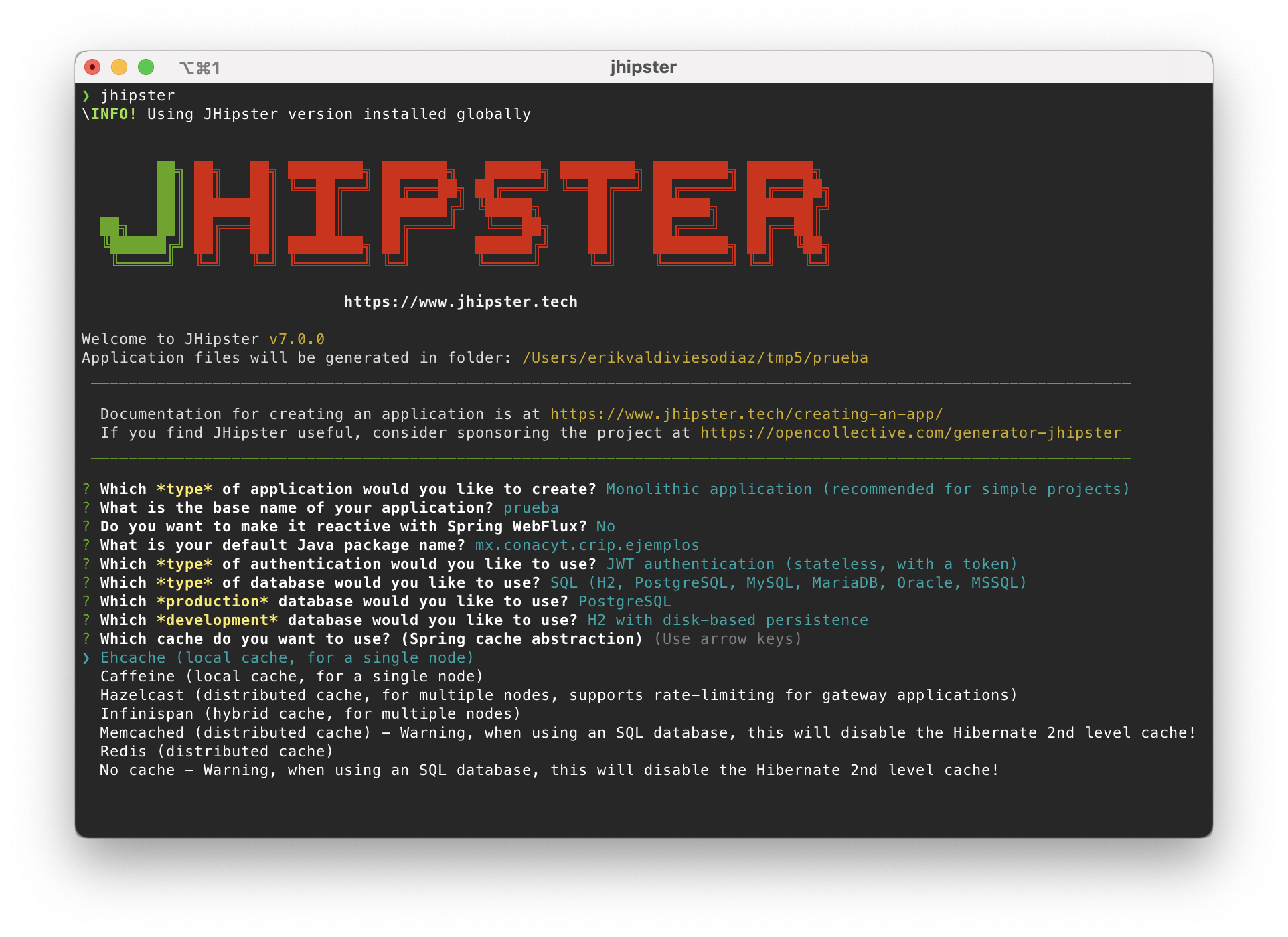1288x937 pixels.
Task: Close the jhipster terminal window
Action: coord(92,67)
